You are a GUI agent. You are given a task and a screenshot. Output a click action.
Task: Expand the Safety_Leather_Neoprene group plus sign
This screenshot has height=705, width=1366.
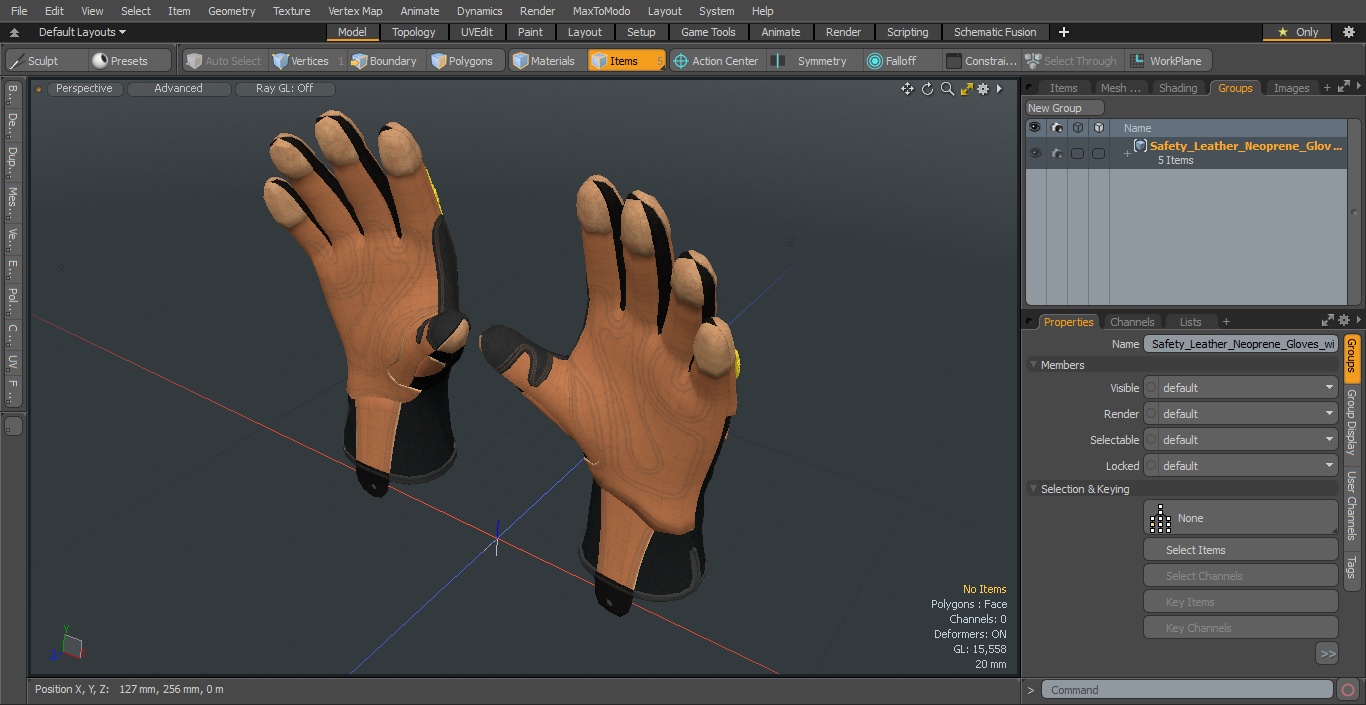(x=1127, y=153)
